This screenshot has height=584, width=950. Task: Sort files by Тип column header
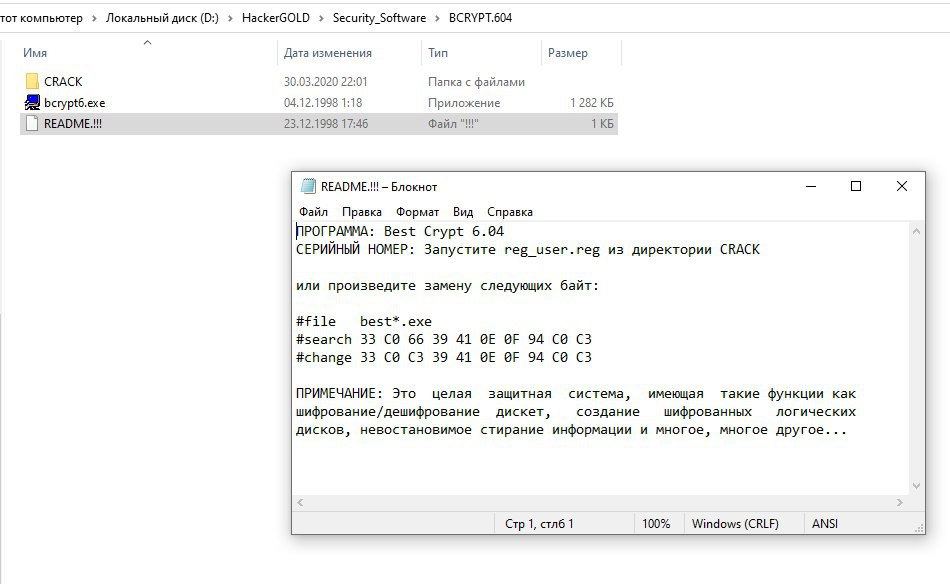click(438, 53)
